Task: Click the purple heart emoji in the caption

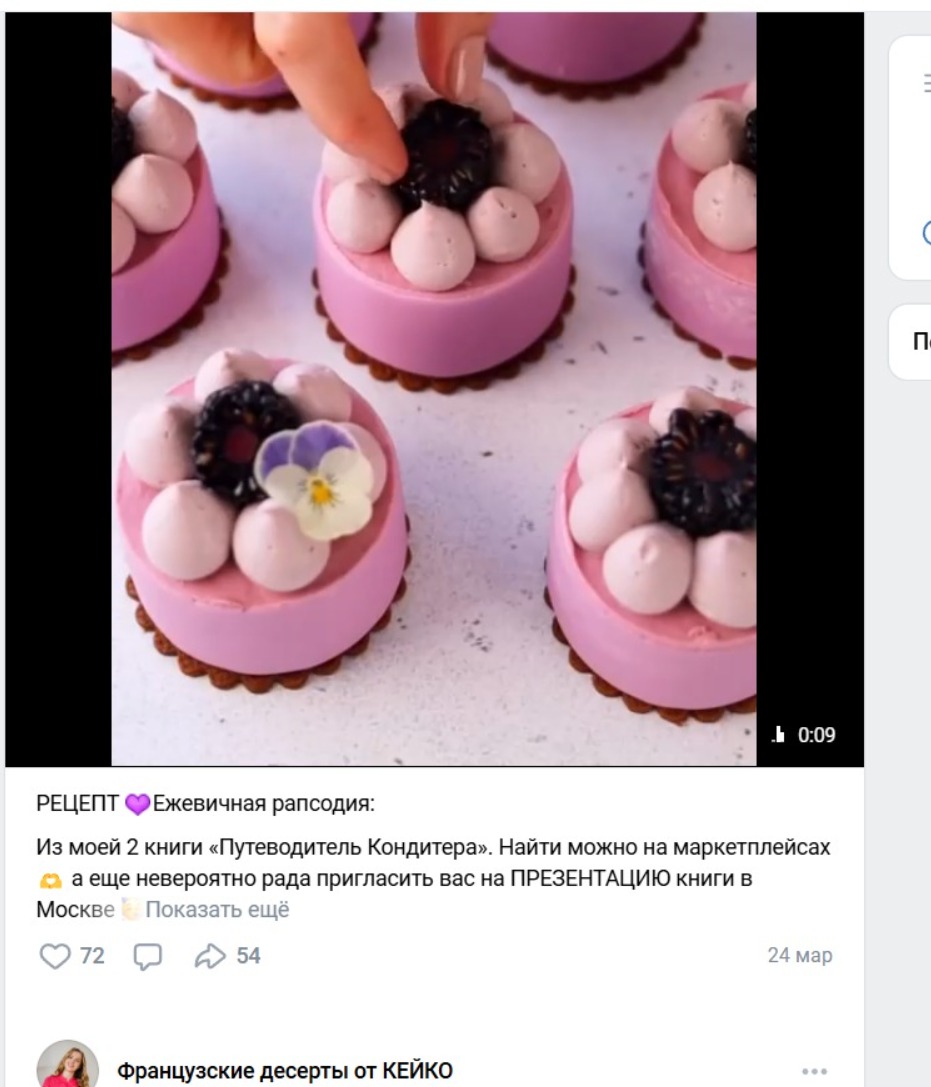Action: (137, 804)
